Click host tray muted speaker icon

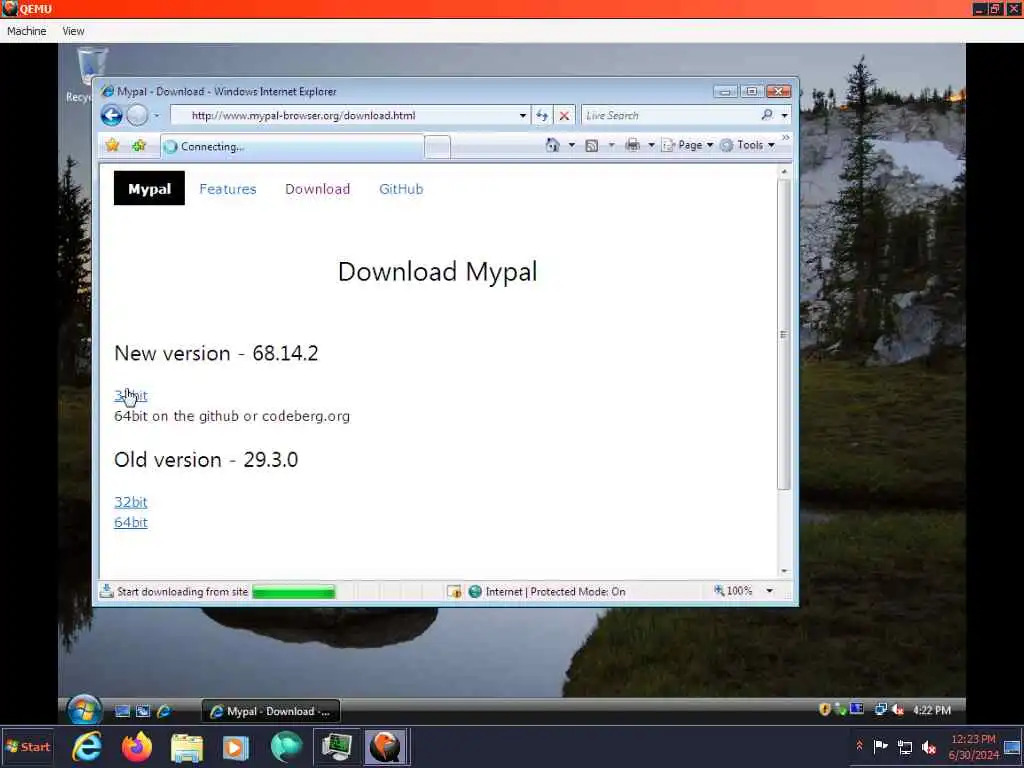pyautogui.click(x=929, y=747)
